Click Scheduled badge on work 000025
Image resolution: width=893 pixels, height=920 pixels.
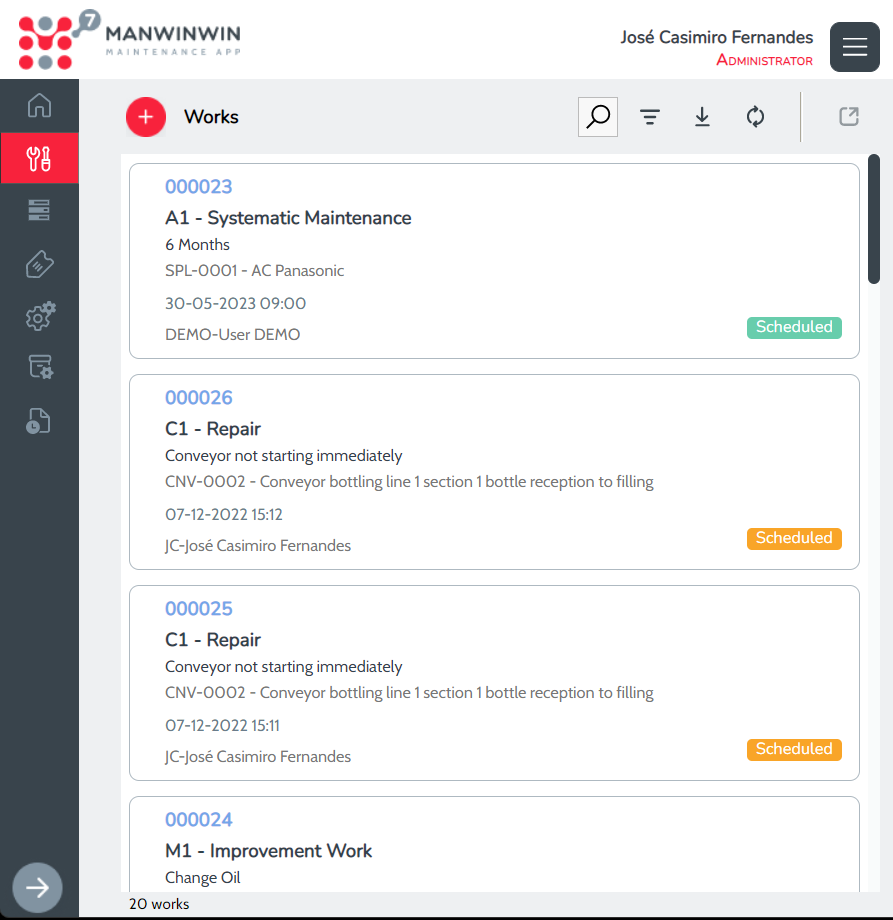coord(794,749)
